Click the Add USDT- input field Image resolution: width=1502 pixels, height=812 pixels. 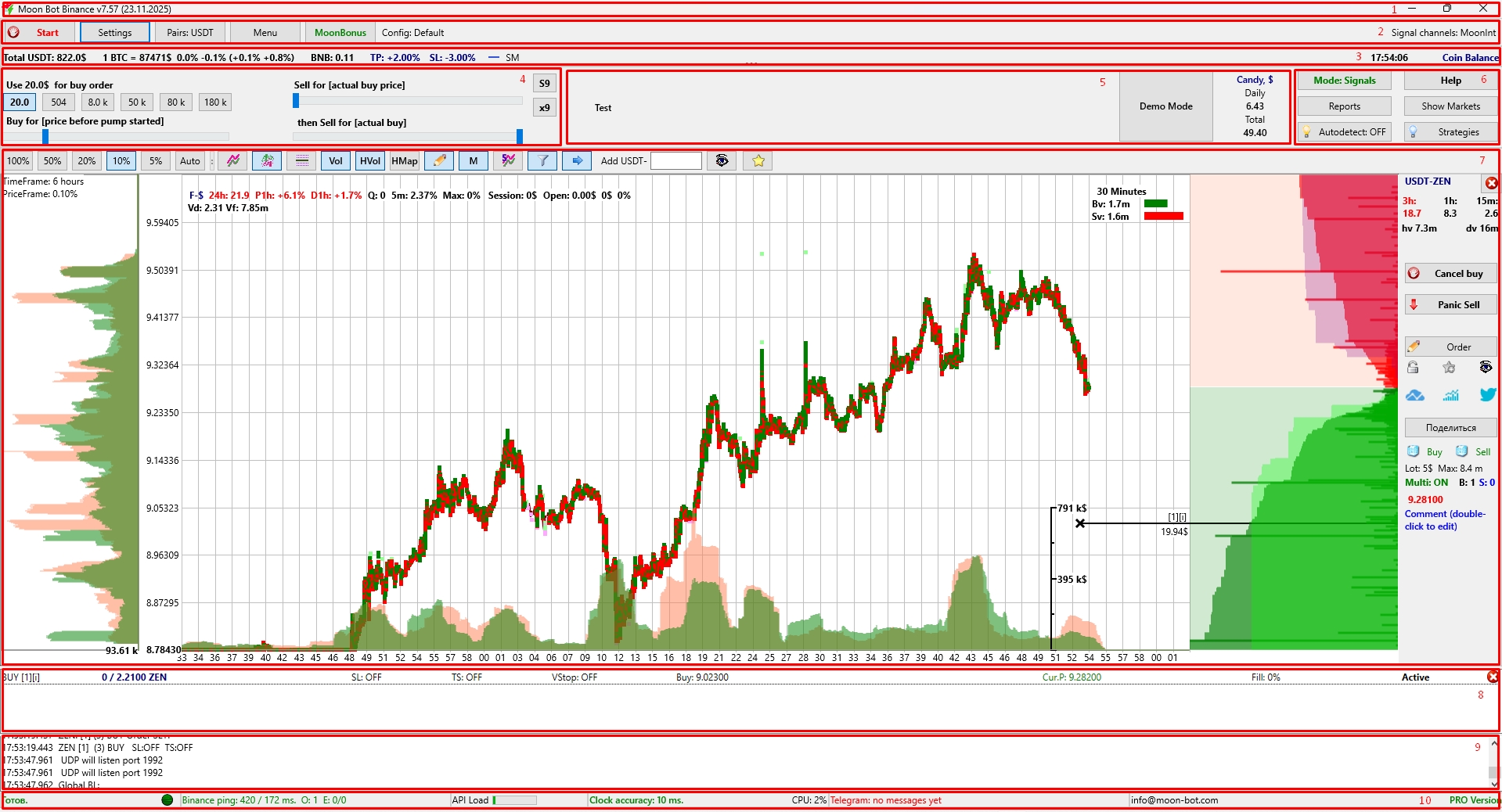(675, 161)
